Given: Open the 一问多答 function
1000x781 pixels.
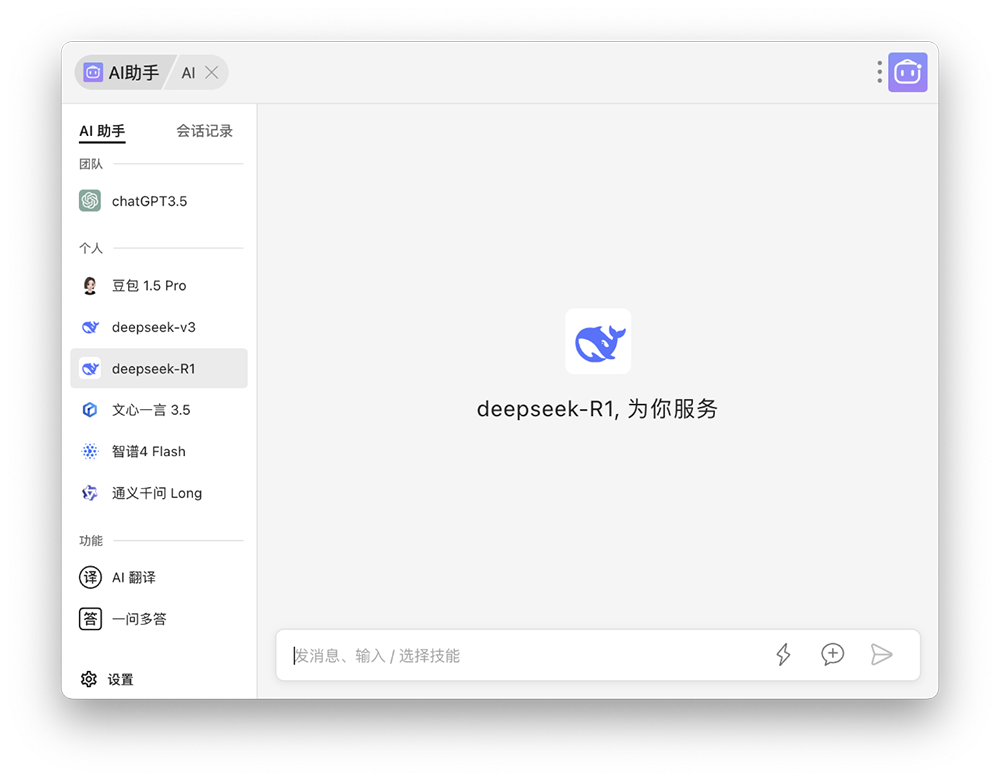Looking at the screenshot, I should point(159,619).
